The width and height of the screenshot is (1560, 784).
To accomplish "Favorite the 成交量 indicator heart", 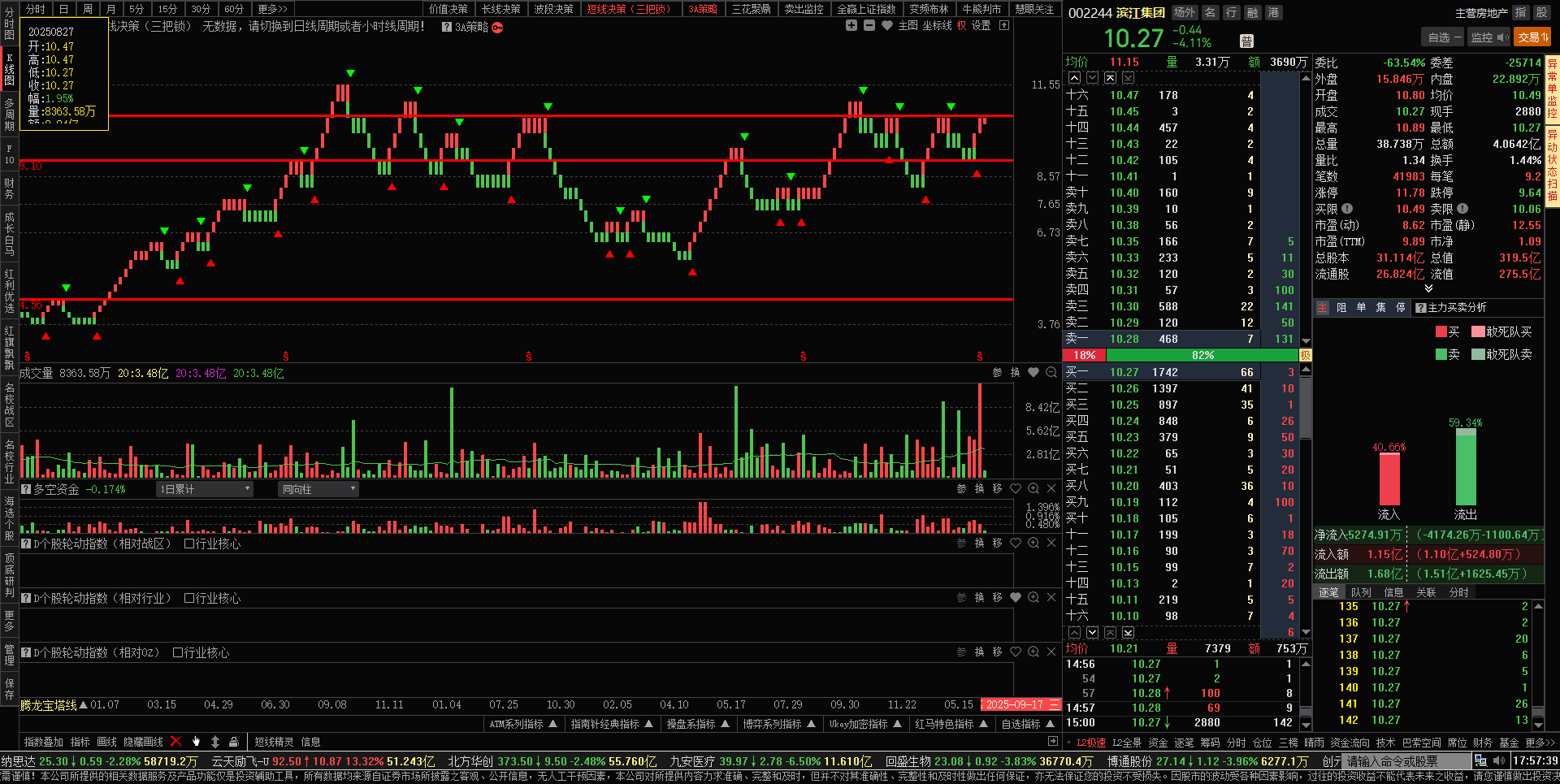I will (x=1033, y=372).
